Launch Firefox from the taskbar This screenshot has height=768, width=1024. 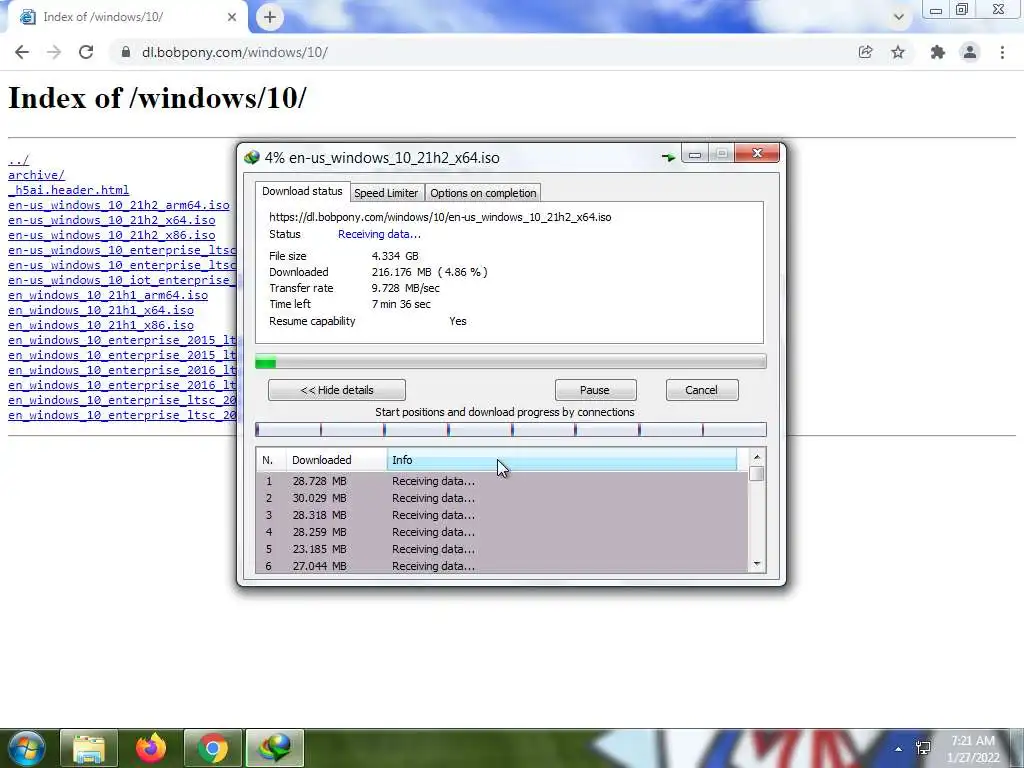tap(151, 748)
